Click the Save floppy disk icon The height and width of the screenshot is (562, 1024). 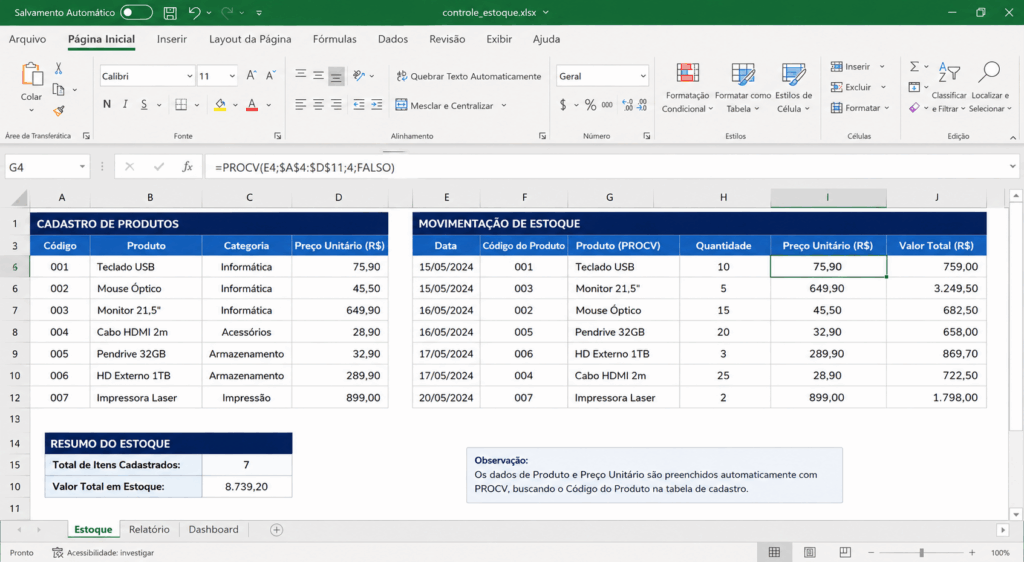coord(170,12)
